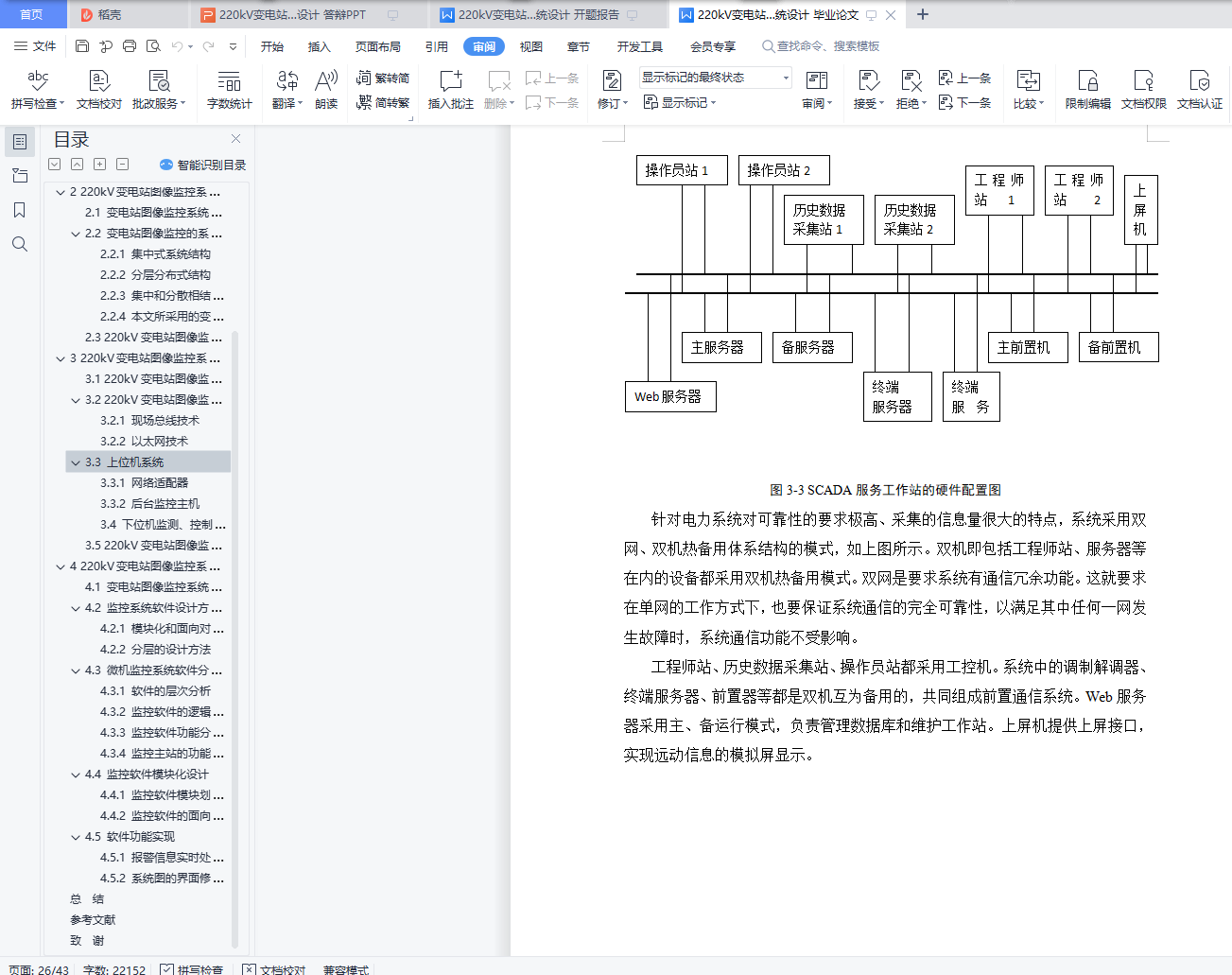Image resolution: width=1232 pixels, height=975 pixels.
Task: Convert text using 简转繁
Action: [383, 103]
